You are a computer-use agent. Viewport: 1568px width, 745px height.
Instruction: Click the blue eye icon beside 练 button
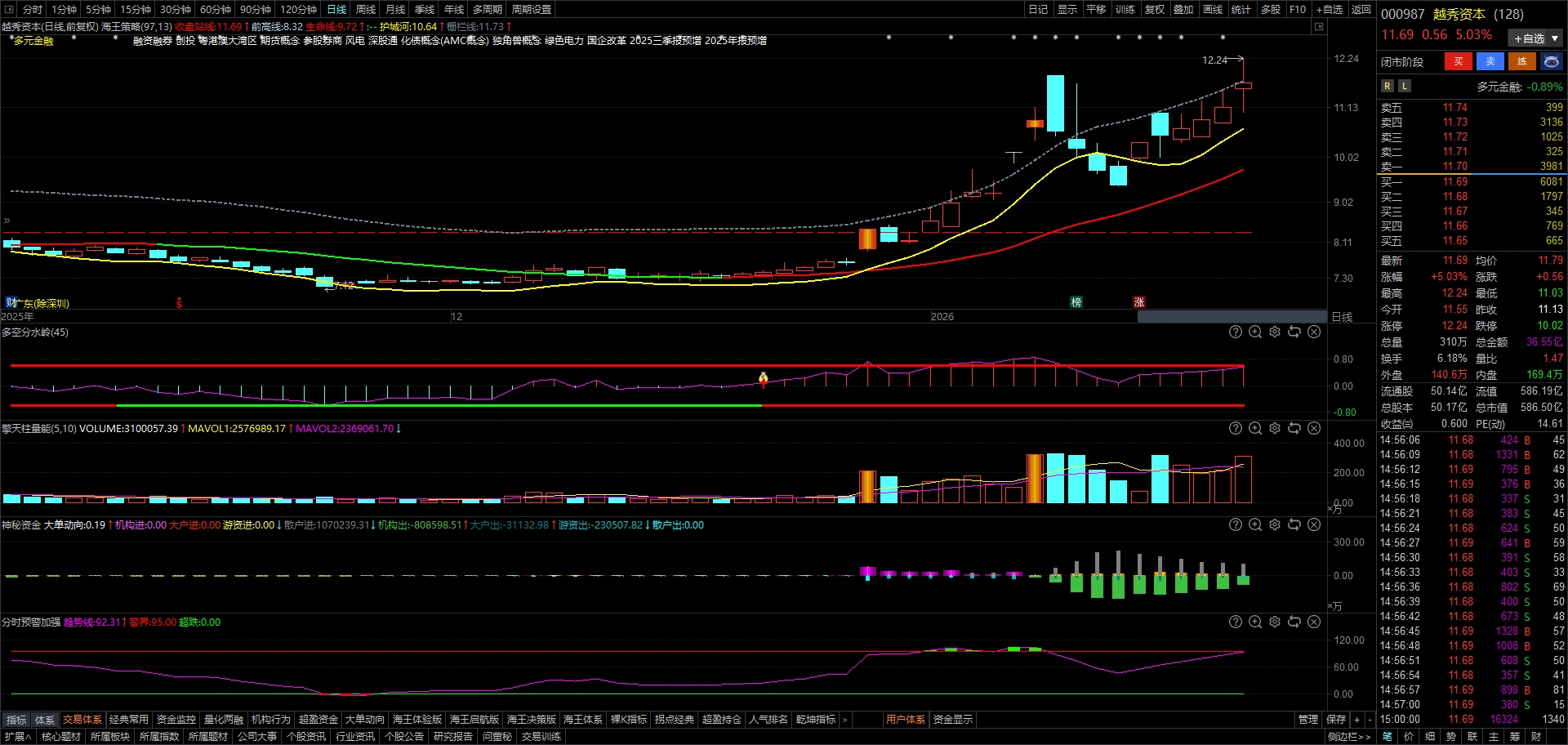point(1551,61)
